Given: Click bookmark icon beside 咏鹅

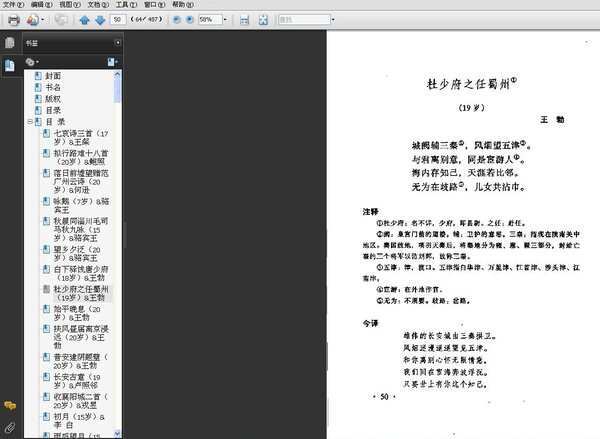Looking at the screenshot, I should [46, 201].
